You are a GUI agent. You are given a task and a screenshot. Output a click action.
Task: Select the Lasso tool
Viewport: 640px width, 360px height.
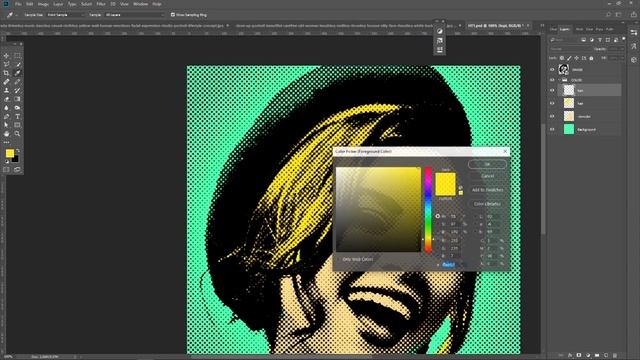(x=6, y=64)
